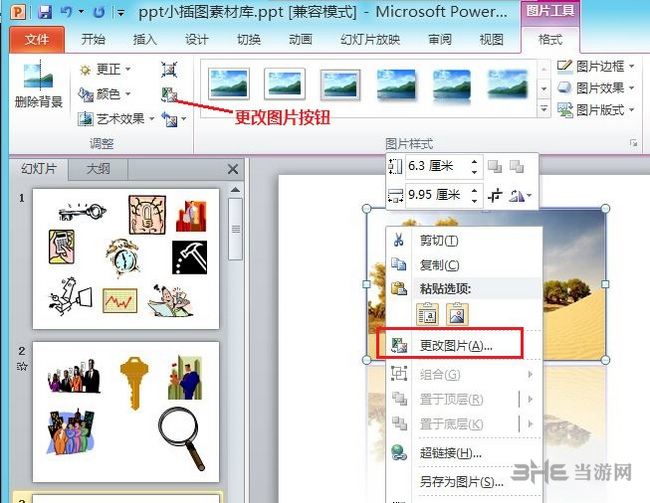The width and height of the screenshot is (650, 503).
Task: Click the slide pane scroll up arrow
Action: 235,190
